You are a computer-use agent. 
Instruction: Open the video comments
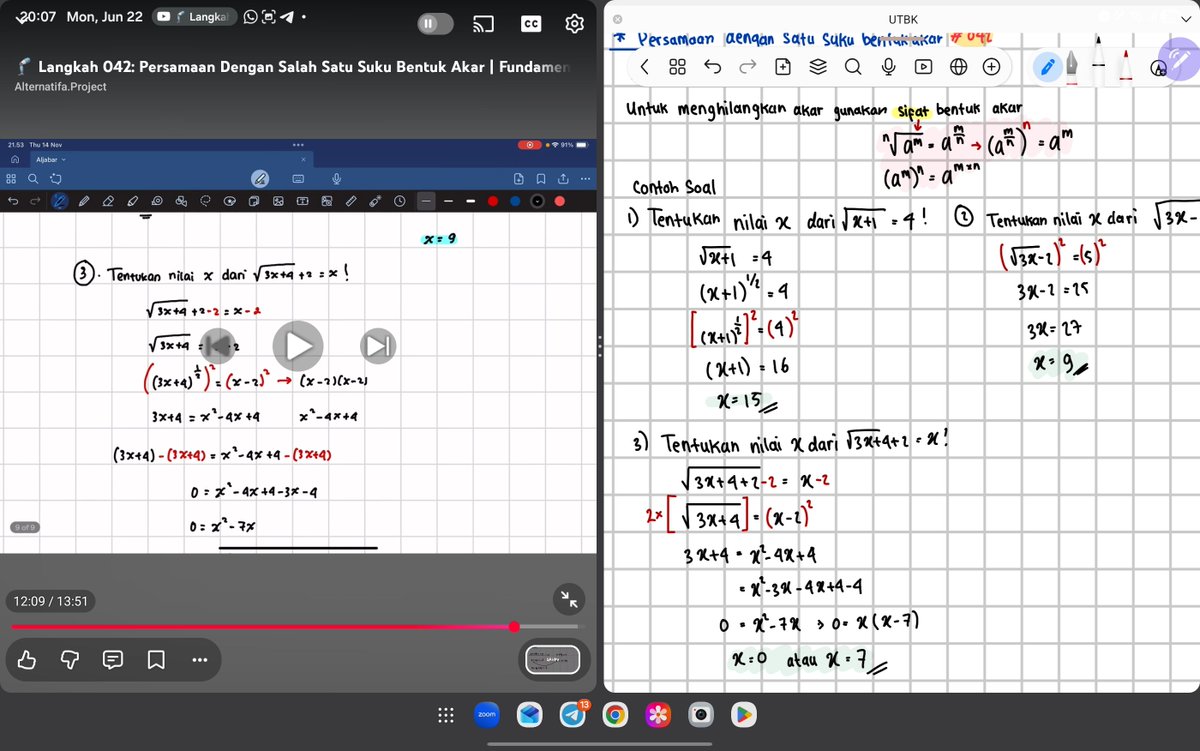(113, 660)
